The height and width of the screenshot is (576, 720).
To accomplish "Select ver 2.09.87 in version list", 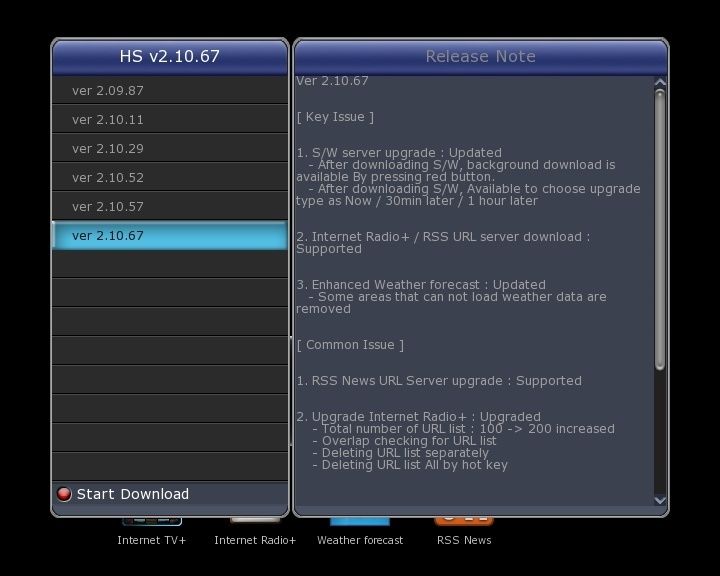I will click(x=170, y=90).
